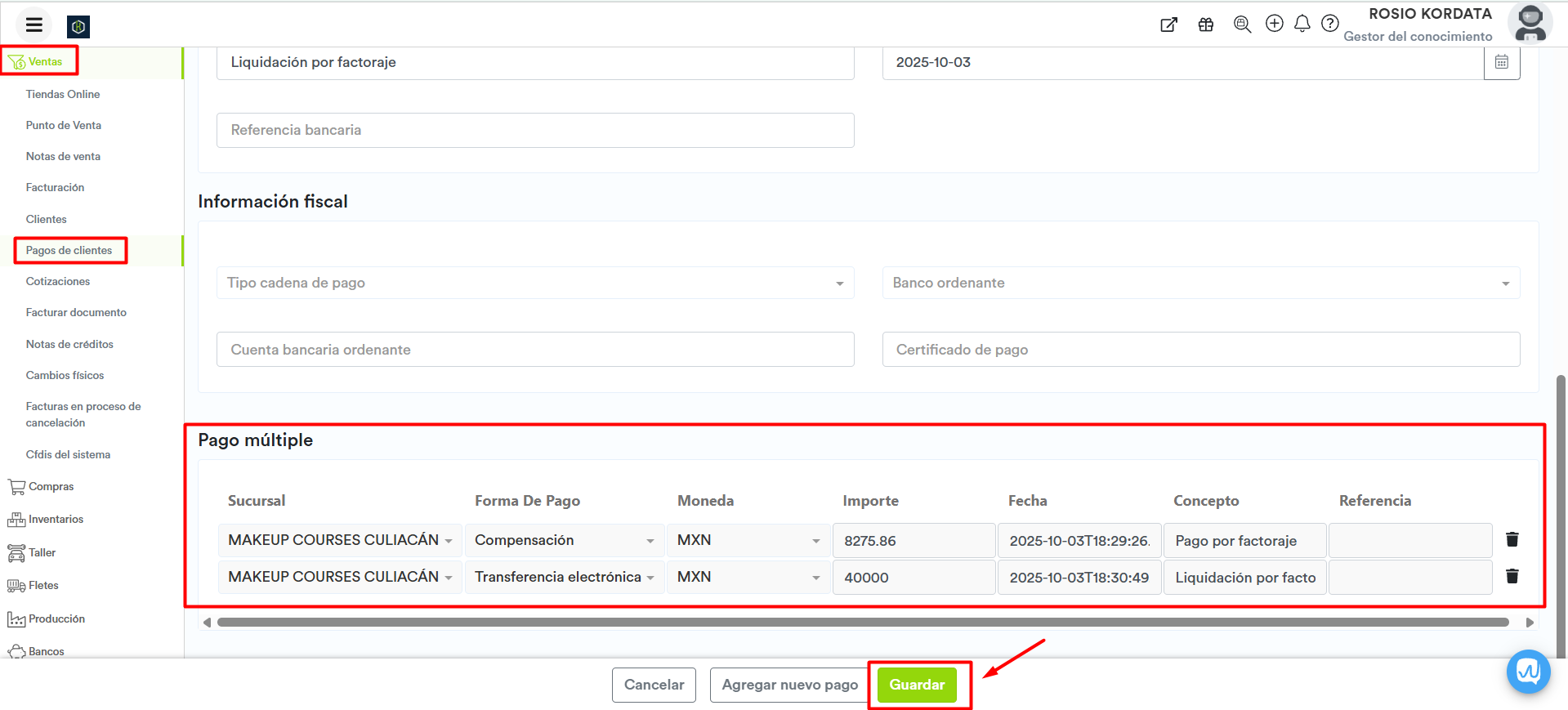Open Forma De Pago dropdown showing Compensación
1568x710 pixels.
564,540
